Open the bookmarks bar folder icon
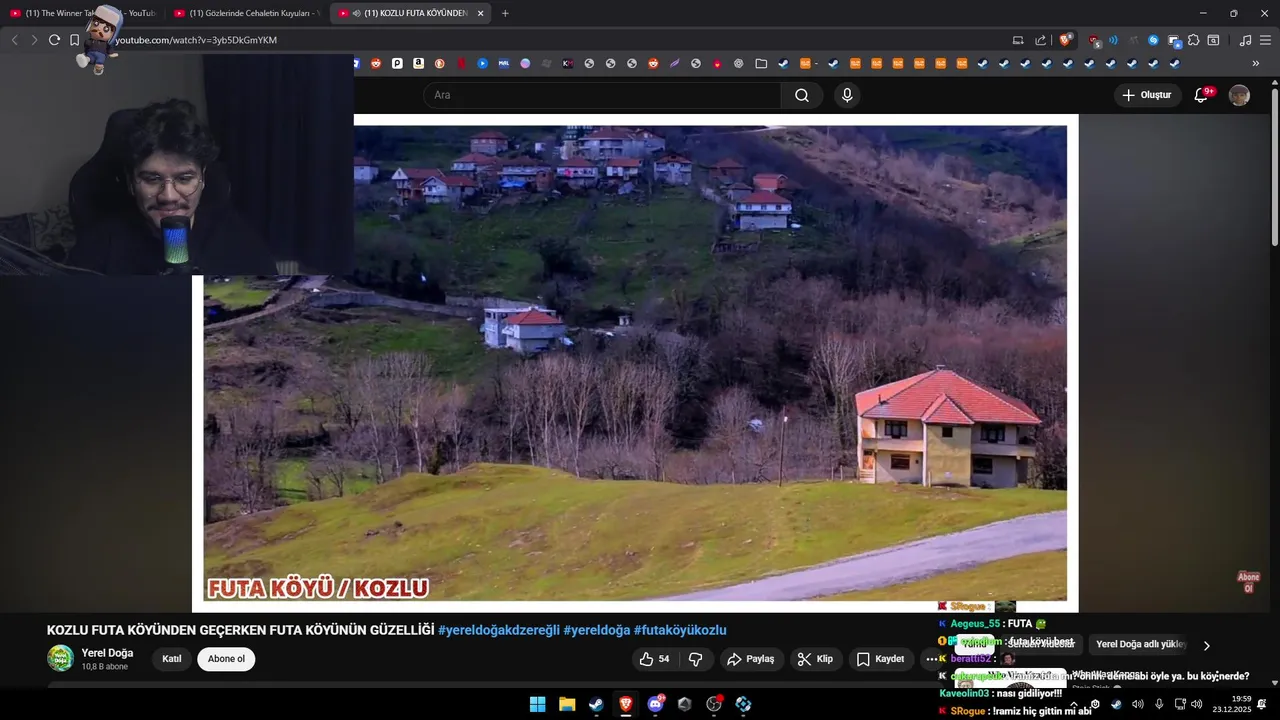Viewport: 1280px width, 720px height. tap(761, 63)
